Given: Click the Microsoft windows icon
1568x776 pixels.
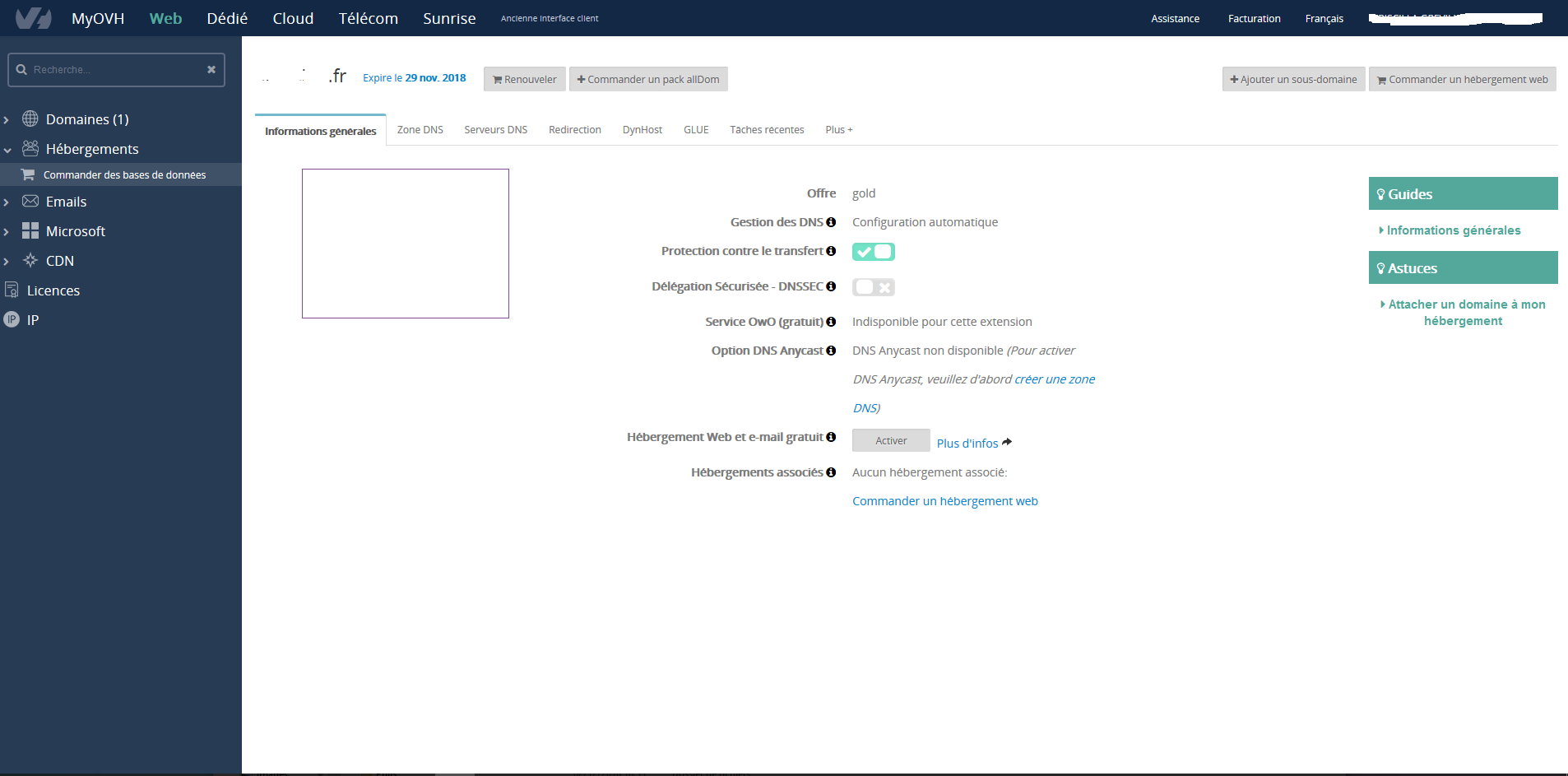Looking at the screenshot, I should click(30, 230).
